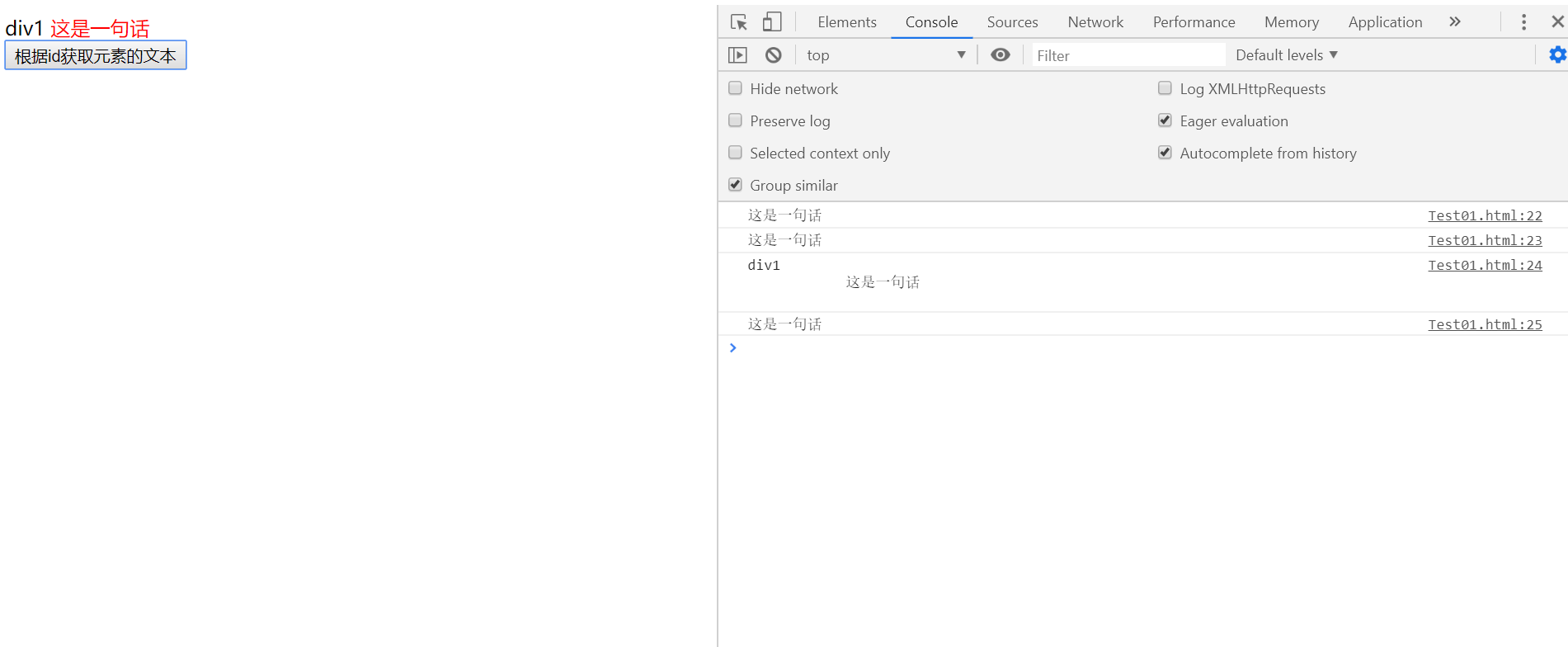Uncheck Autocomplete from history checkbox
This screenshot has height=647, width=1568.
[1165, 153]
